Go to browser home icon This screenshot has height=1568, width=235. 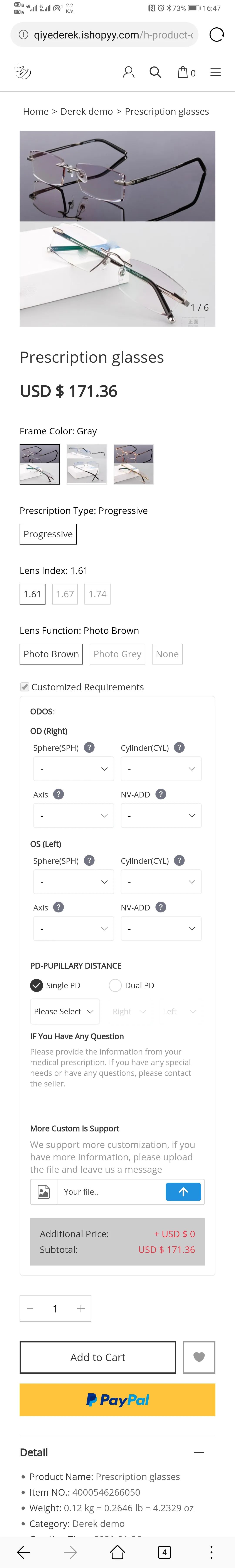pyautogui.click(x=117, y=1551)
